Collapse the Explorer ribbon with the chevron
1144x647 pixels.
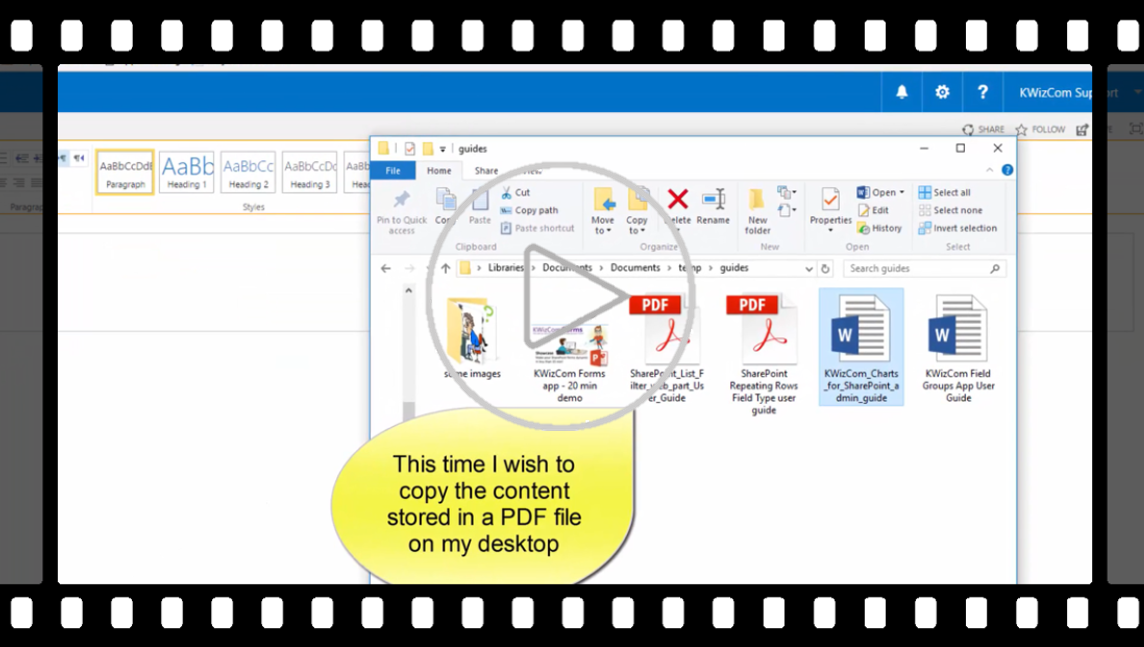click(989, 170)
